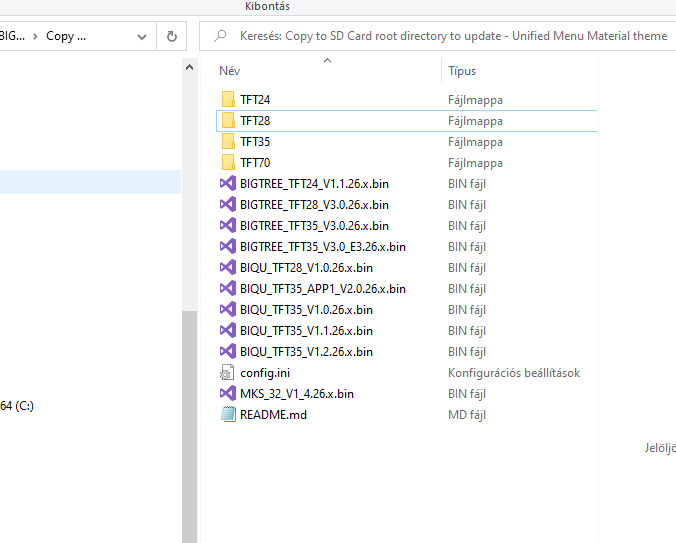Open the address bar history dropdown
The height and width of the screenshot is (543, 676).
pyautogui.click(x=141, y=37)
